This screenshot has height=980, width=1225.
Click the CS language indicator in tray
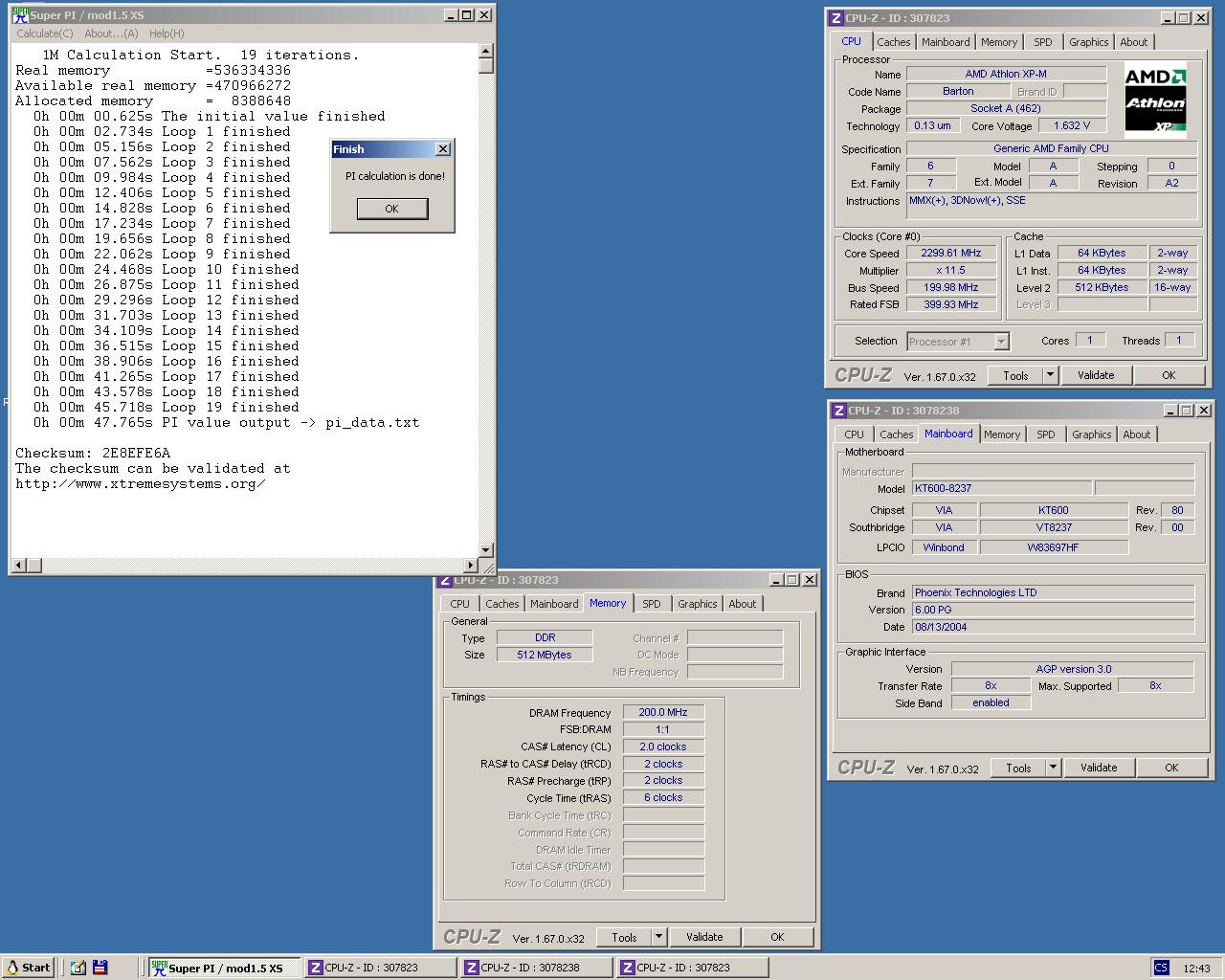tap(1161, 968)
